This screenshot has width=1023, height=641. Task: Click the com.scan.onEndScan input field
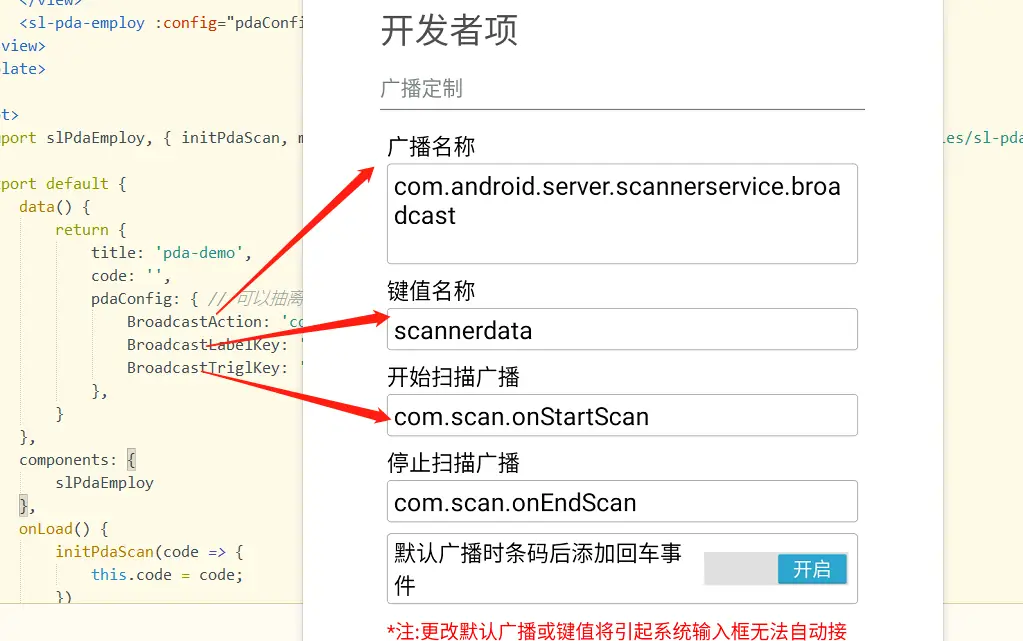coord(621,502)
